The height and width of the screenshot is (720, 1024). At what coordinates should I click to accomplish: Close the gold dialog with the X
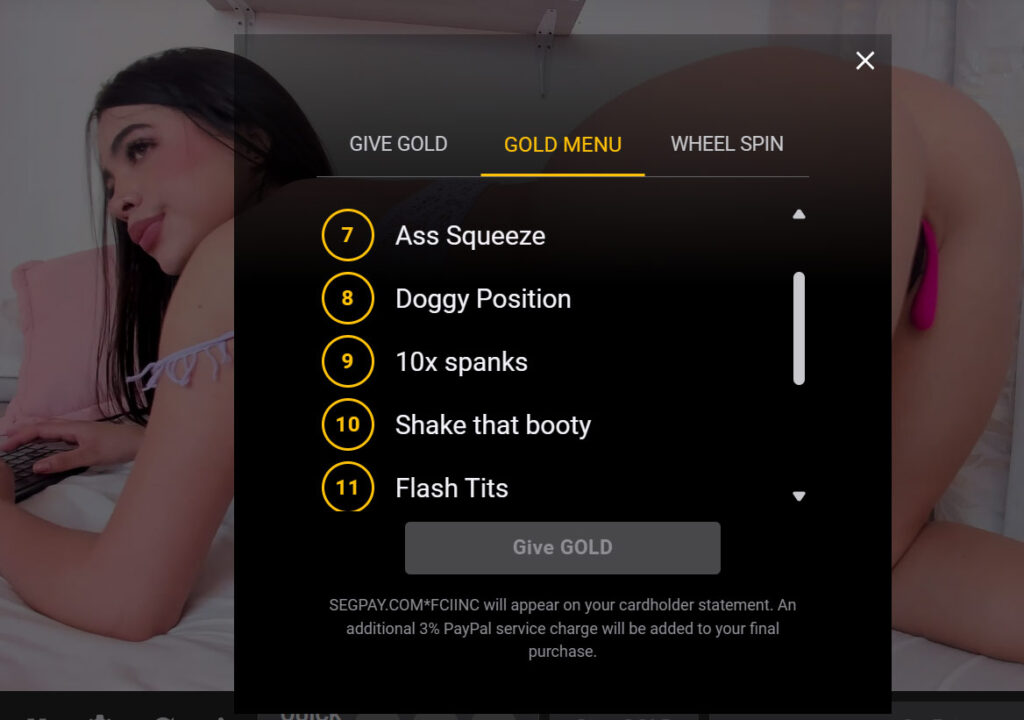pyautogui.click(x=865, y=61)
